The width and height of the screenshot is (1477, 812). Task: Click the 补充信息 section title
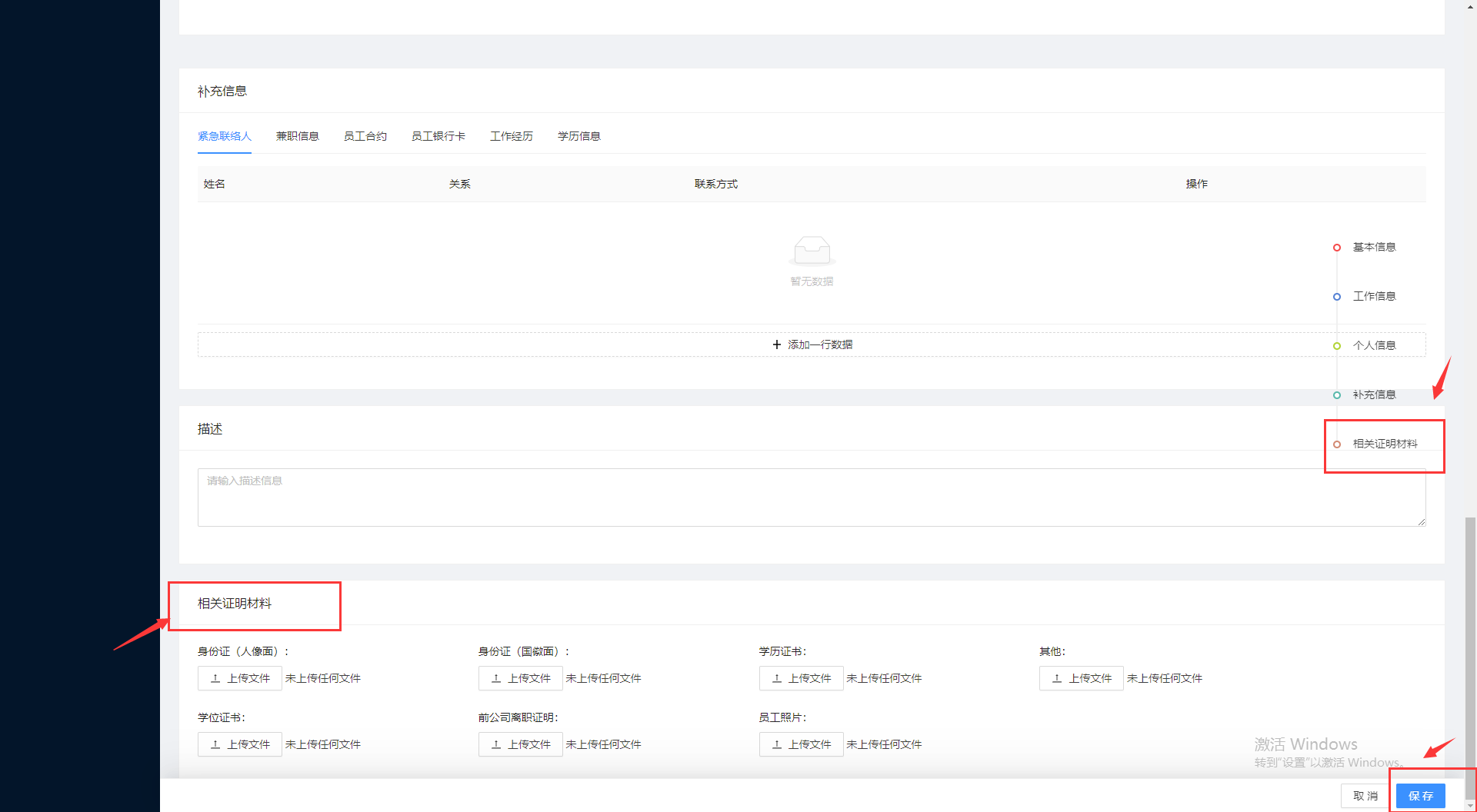coord(222,91)
